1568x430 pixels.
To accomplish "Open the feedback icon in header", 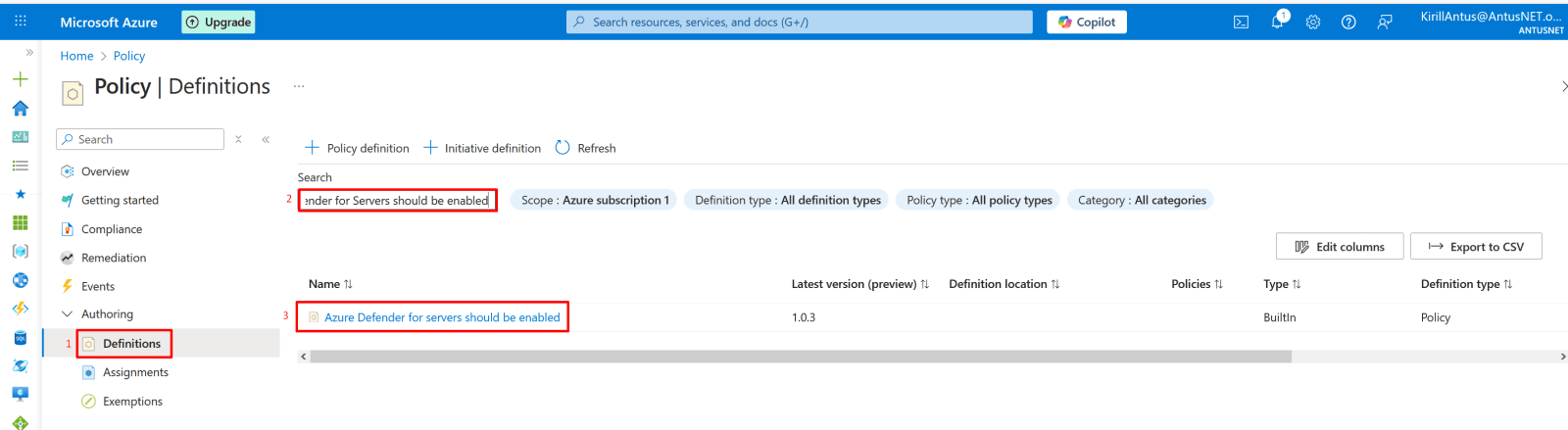I will coord(1384,23).
